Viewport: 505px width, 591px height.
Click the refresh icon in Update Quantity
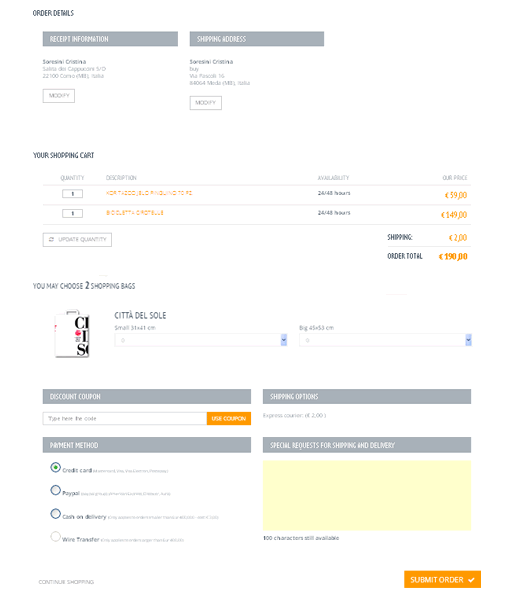(x=51, y=240)
